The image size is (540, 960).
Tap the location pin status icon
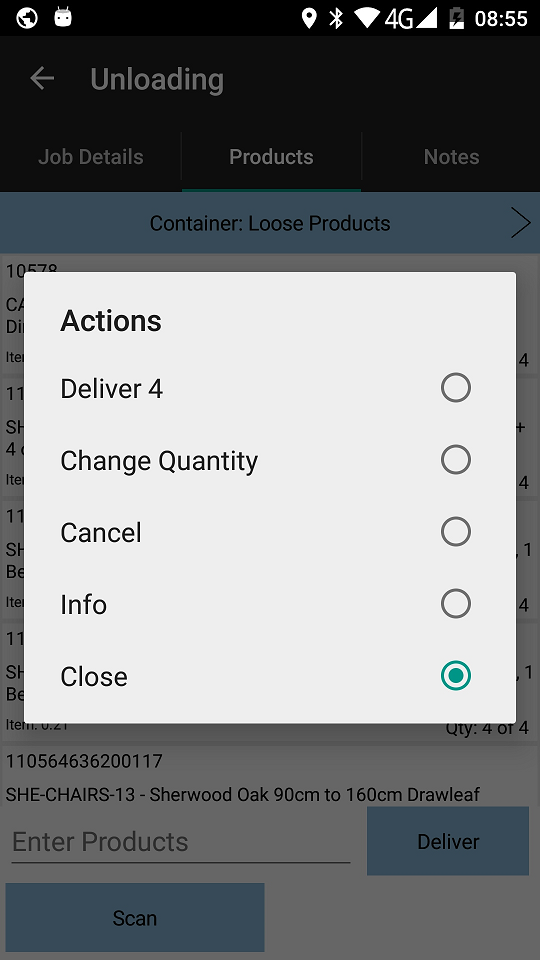pyautogui.click(x=310, y=18)
